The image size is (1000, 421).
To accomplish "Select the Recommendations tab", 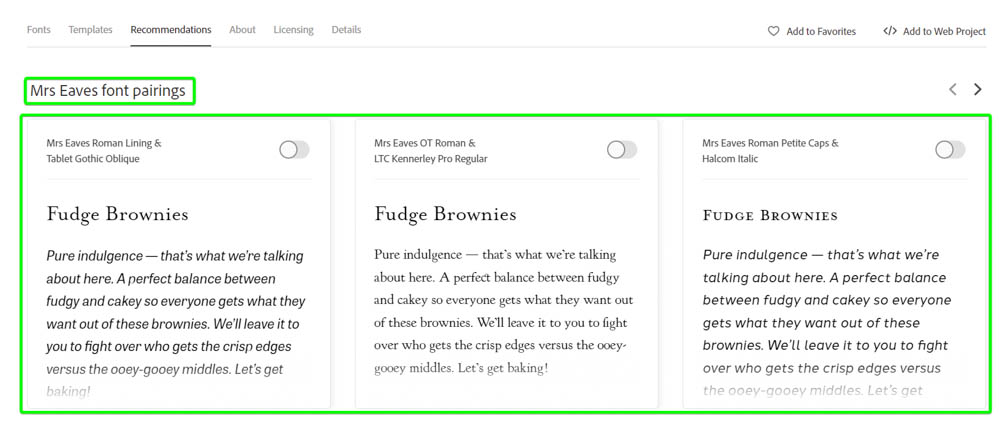I will point(170,30).
